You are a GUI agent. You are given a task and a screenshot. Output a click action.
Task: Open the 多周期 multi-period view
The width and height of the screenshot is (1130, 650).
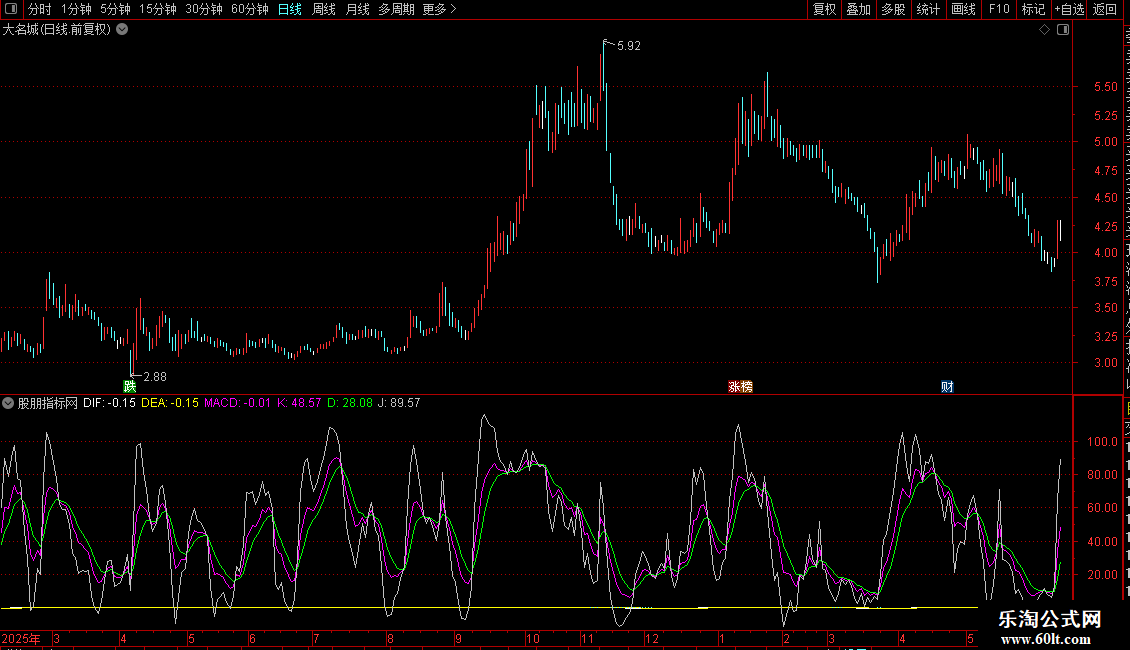point(396,9)
